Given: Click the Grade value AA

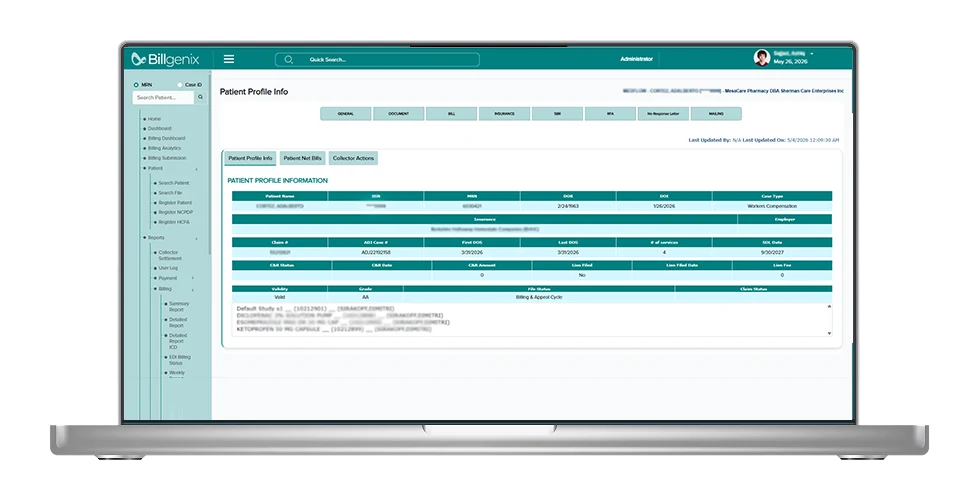Looking at the screenshot, I should tap(365, 298).
